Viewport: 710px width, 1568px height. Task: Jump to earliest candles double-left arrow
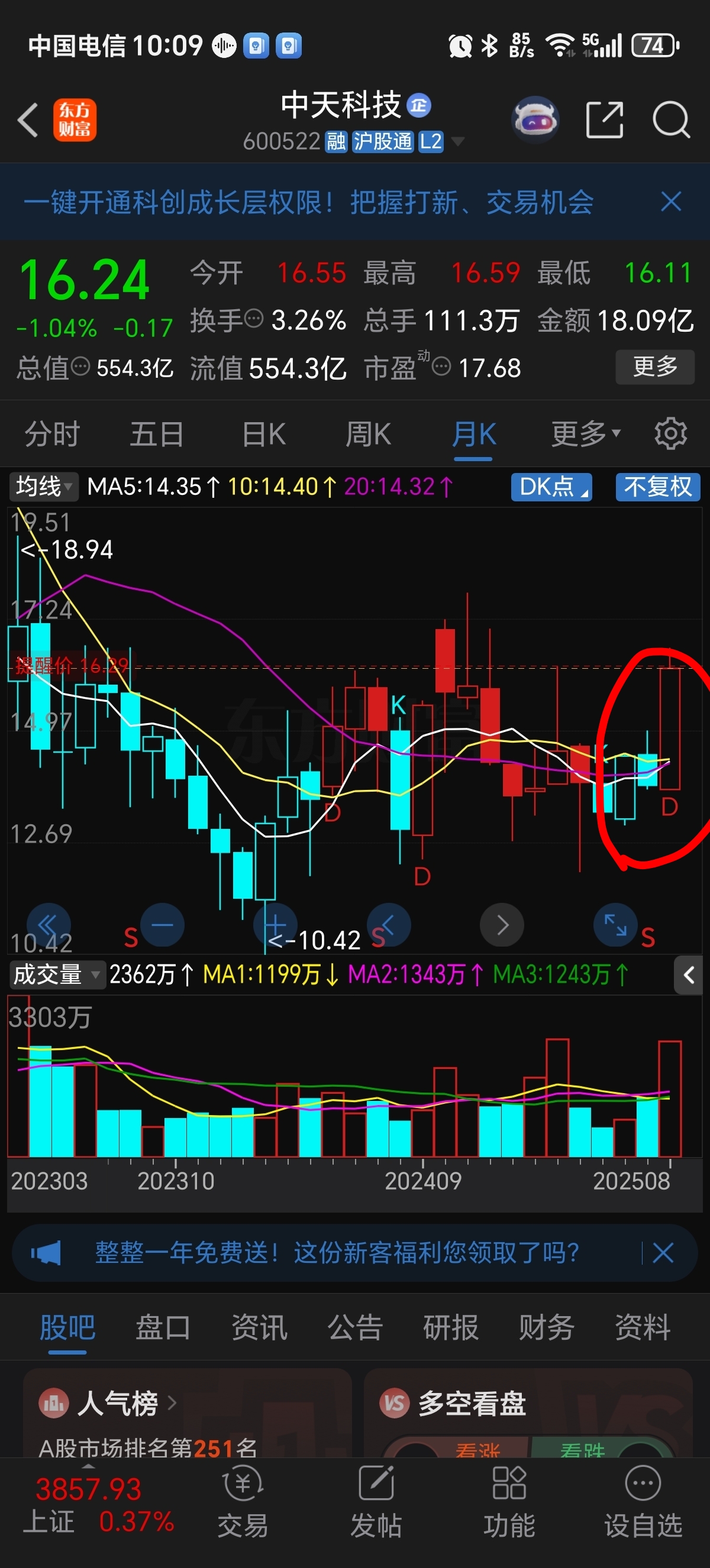[48, 925]
